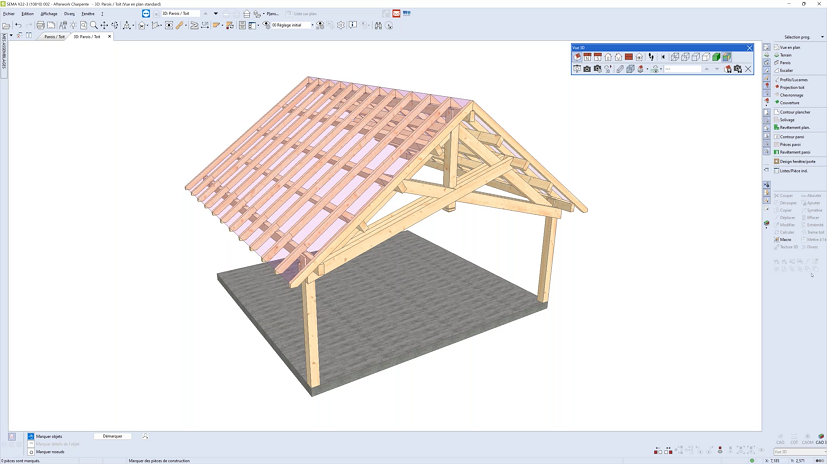Click the Démarquer button

pyautogui.click(x=112, y=436)
